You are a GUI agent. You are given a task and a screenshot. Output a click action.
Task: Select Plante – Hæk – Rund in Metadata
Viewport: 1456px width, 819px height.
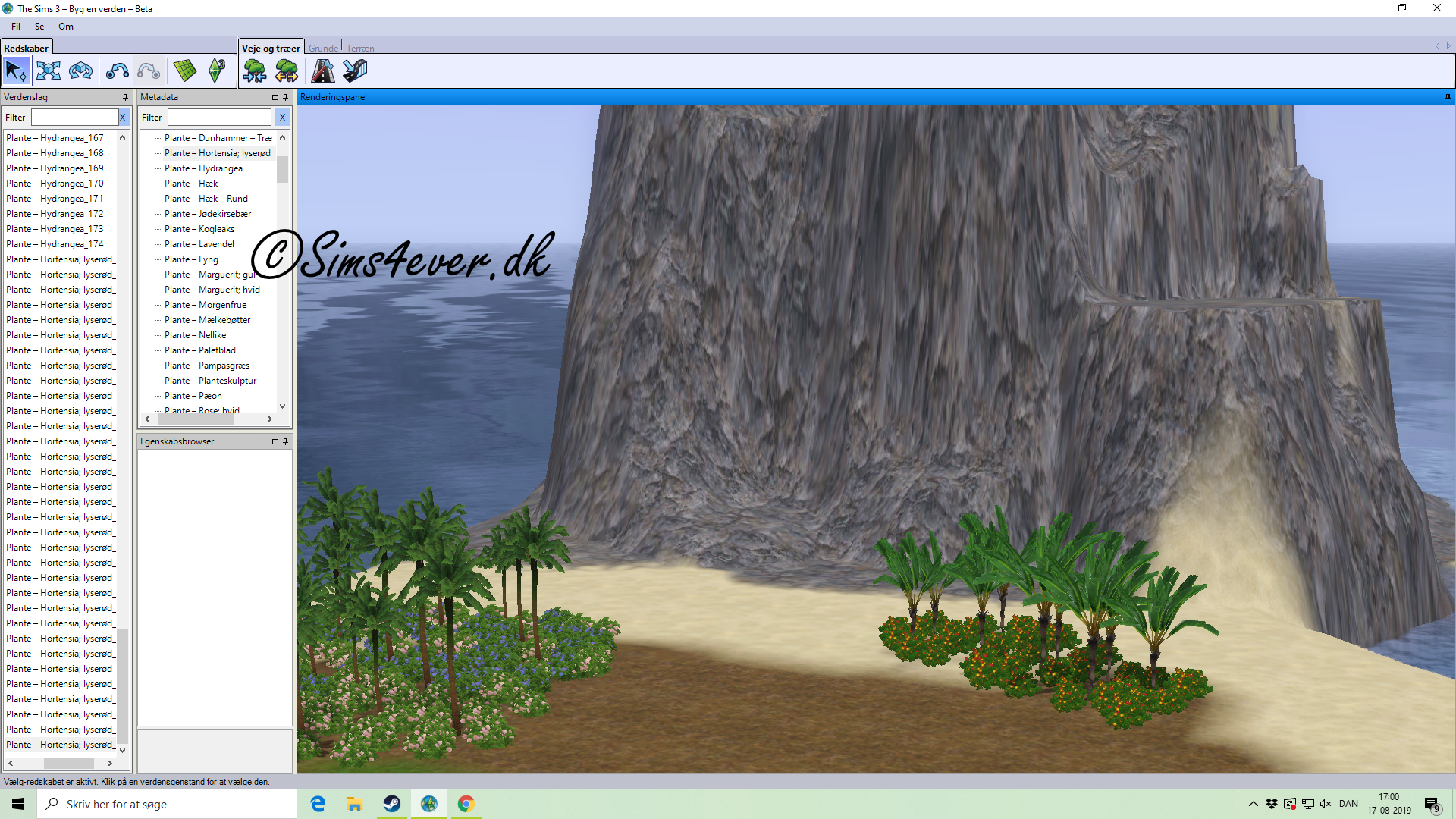tap(206, 199)
